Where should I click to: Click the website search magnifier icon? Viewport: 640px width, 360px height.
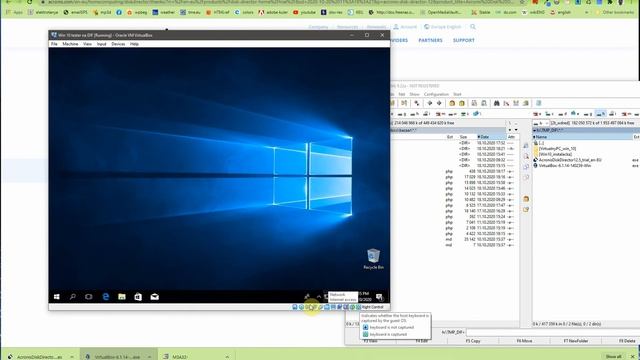473,27
